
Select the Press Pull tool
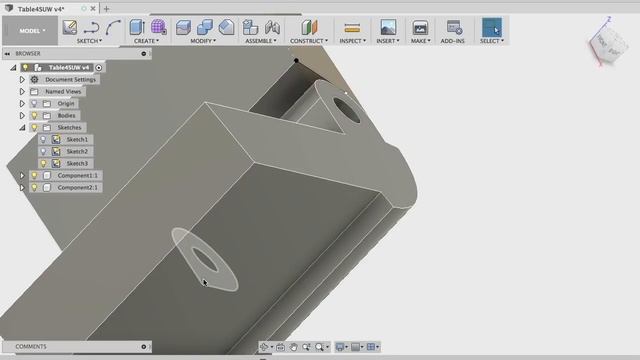coord(183,27)
